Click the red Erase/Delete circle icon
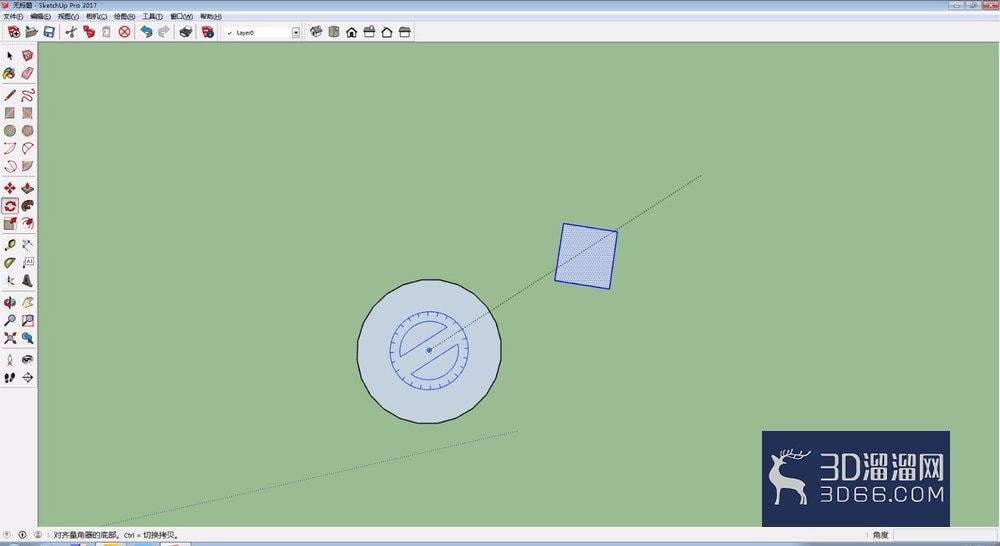Viewport: 1000px width, 546px height. 124,32
